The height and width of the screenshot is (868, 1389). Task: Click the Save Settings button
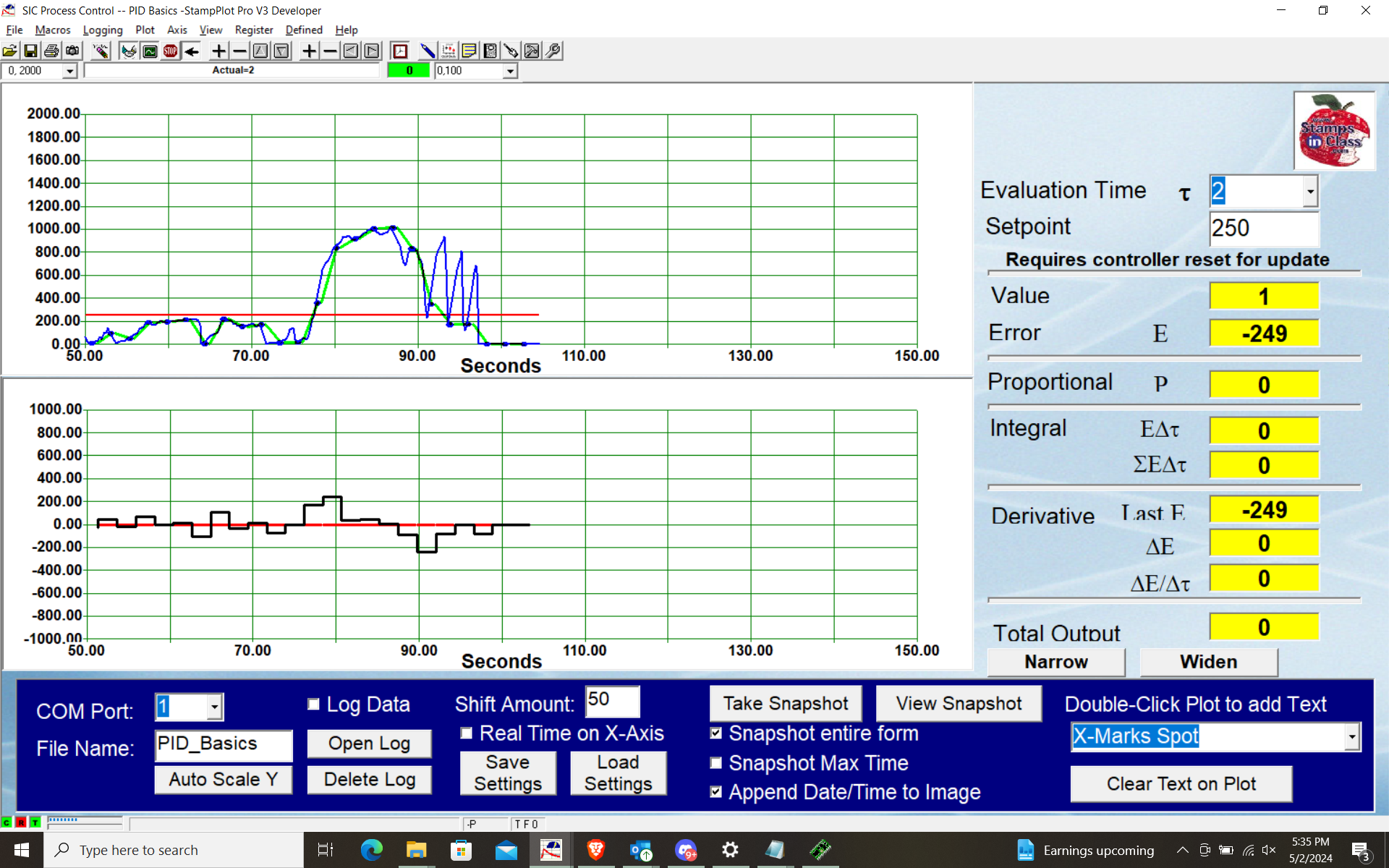508,773
